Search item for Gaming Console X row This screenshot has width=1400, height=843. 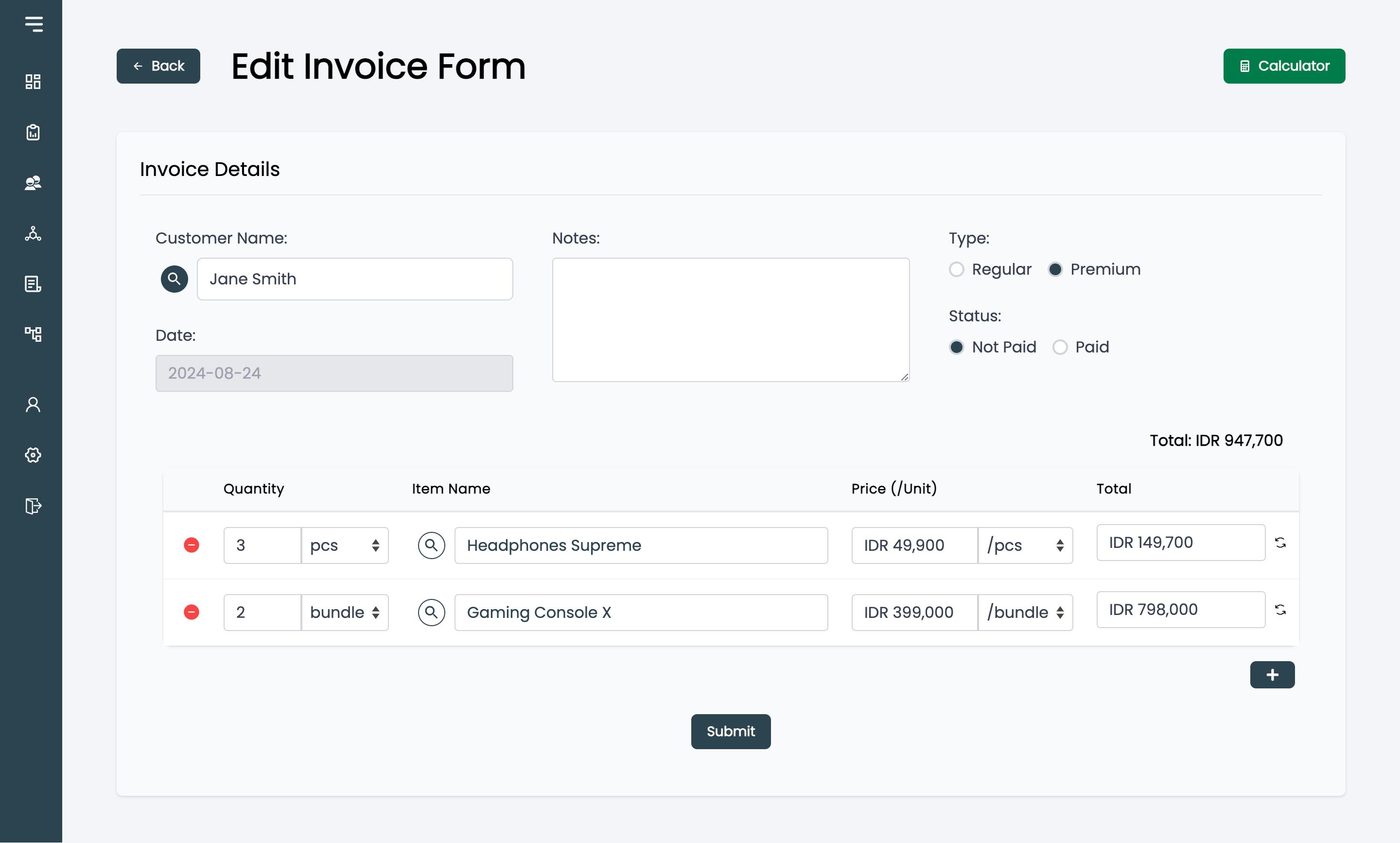432,613
